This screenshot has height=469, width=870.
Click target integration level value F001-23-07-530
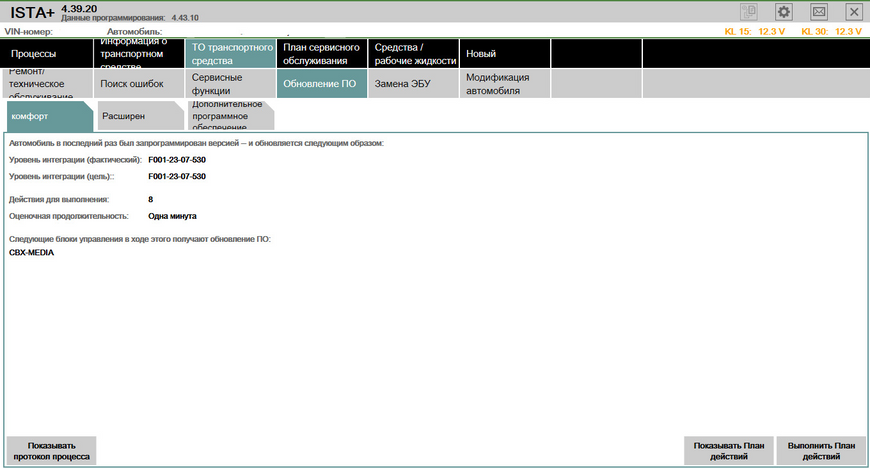(x=177, y=176)
